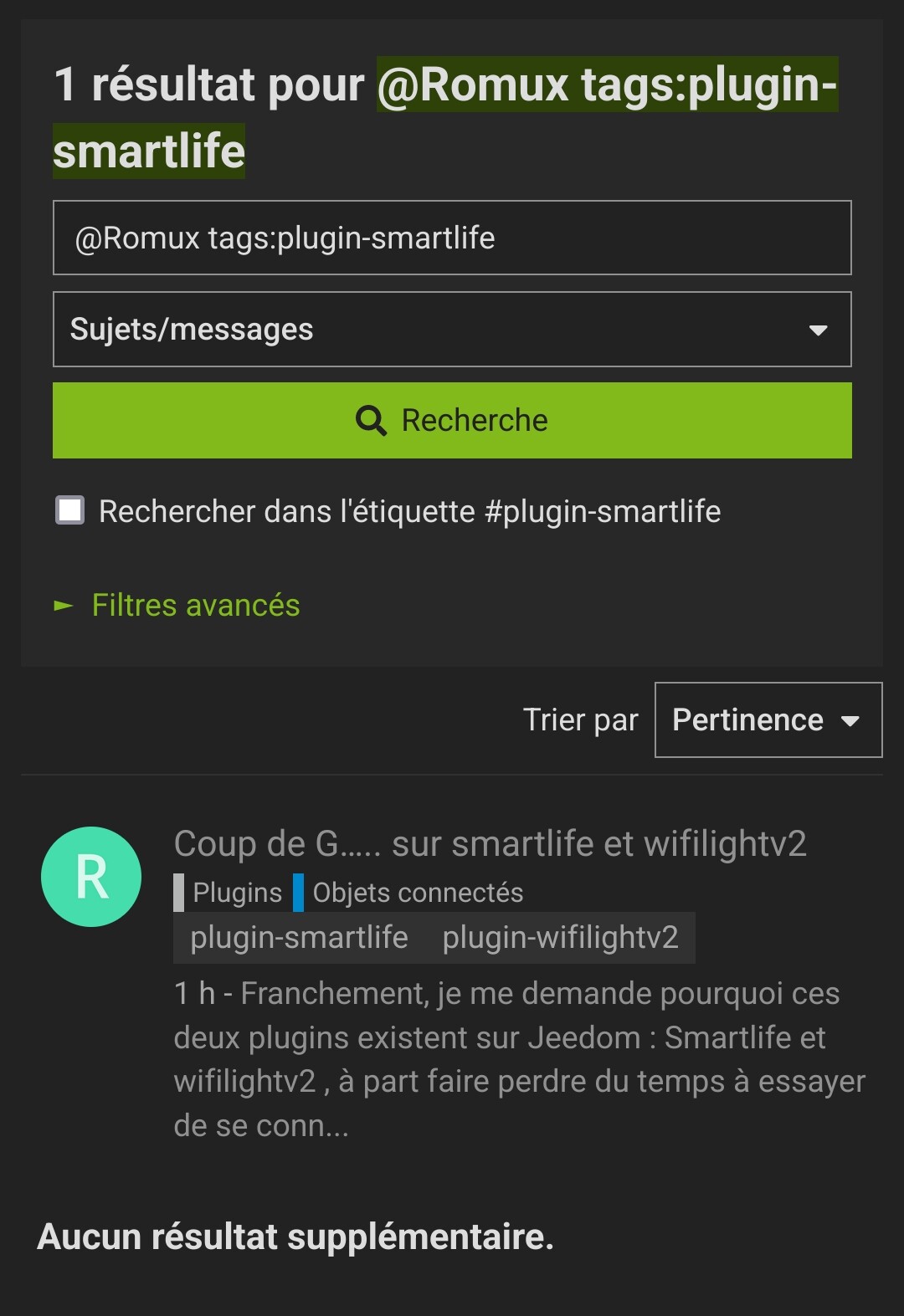Enable the search in #plugin-smartlife checkbox
904x1316 pixels.
[x=70, y=510]
